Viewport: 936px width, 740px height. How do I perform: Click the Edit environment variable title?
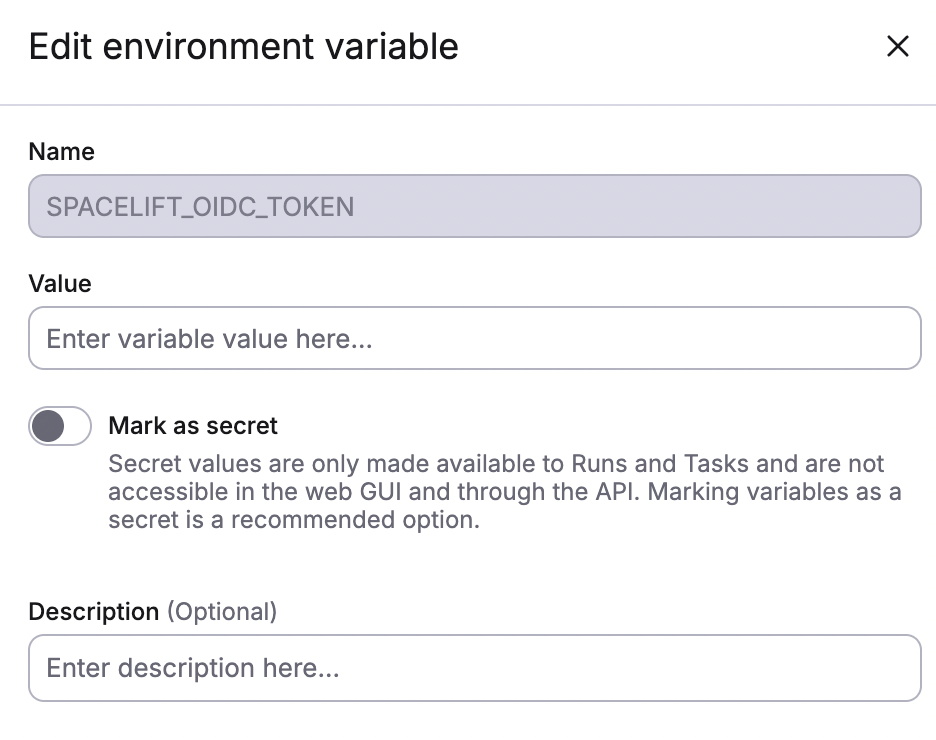coord(243,46)
